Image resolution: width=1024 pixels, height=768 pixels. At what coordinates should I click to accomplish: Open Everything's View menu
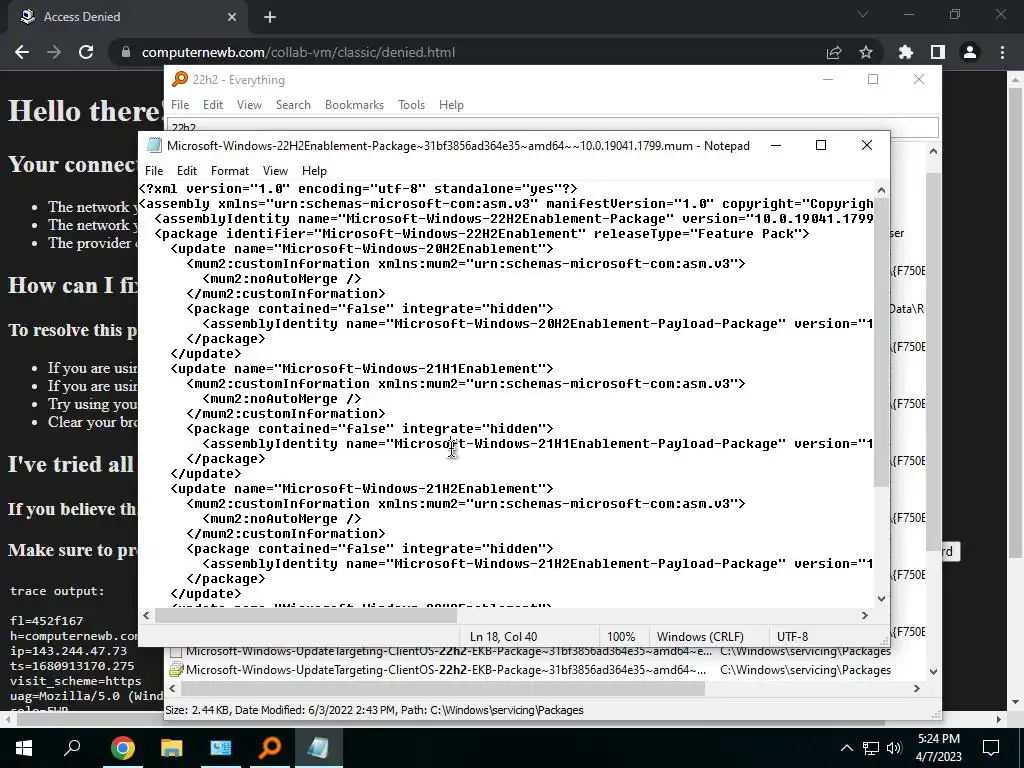[x=249, y=104]
